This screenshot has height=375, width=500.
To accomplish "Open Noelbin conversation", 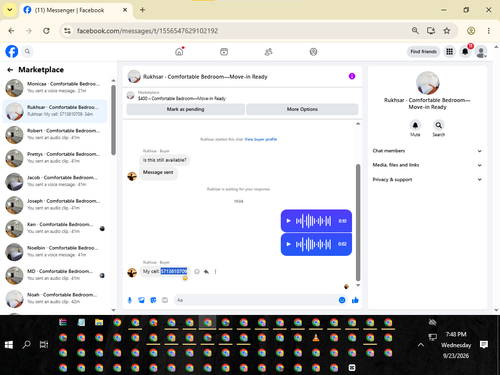I will [55, 252].
